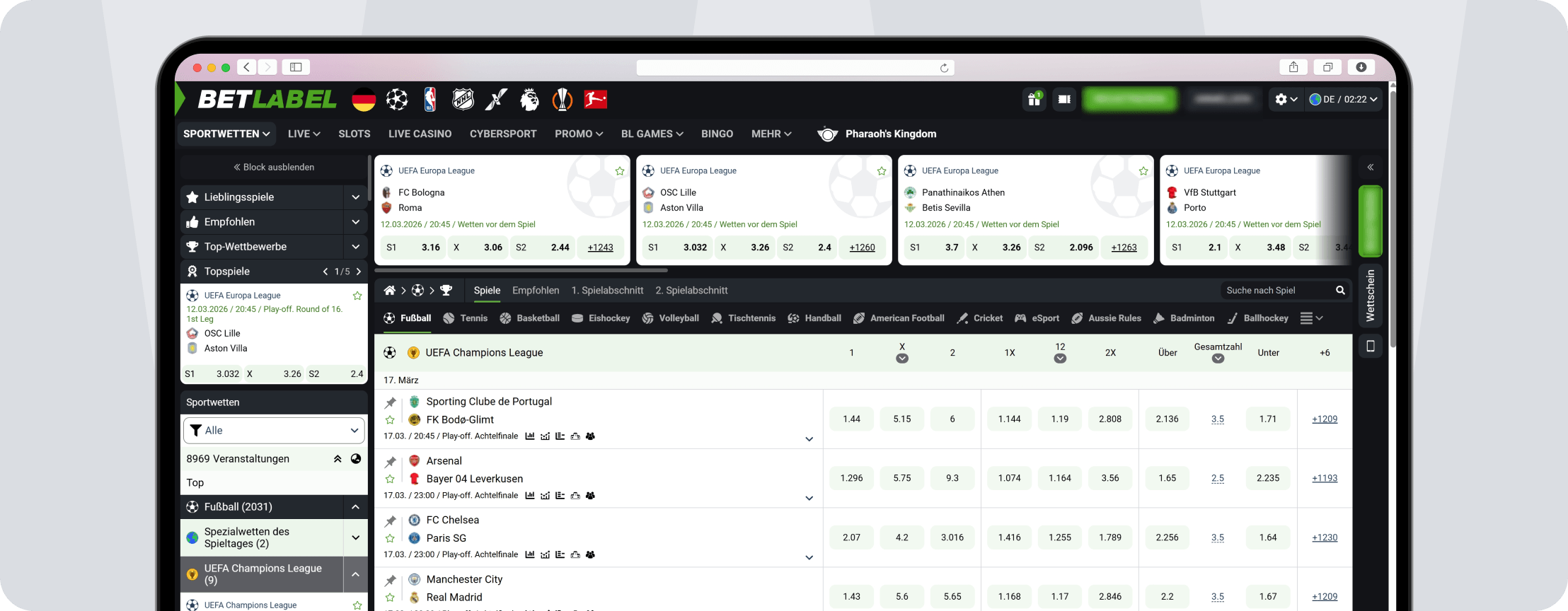
Task: Open the Europa League trophy icon
Action: pyautogui.click(x=562, y=100)
